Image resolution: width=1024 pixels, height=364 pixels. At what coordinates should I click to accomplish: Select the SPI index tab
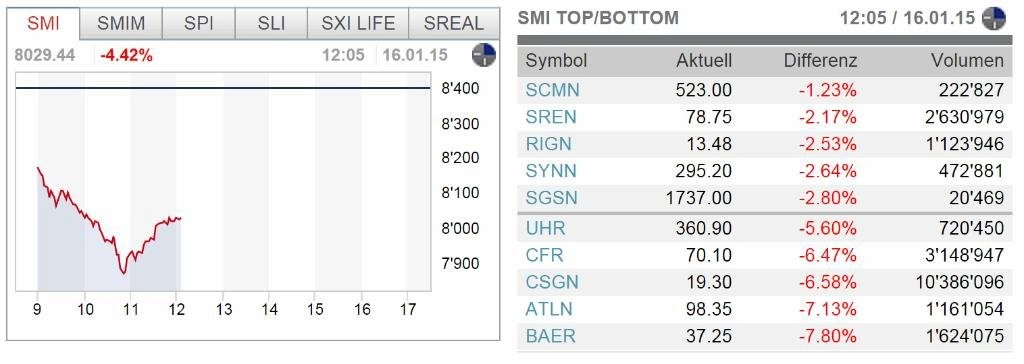(x=199, y=24)
